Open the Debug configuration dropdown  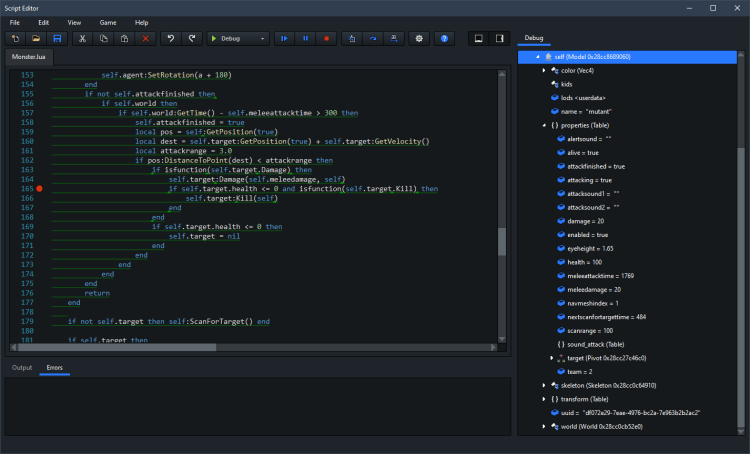[x=238, y=38]
